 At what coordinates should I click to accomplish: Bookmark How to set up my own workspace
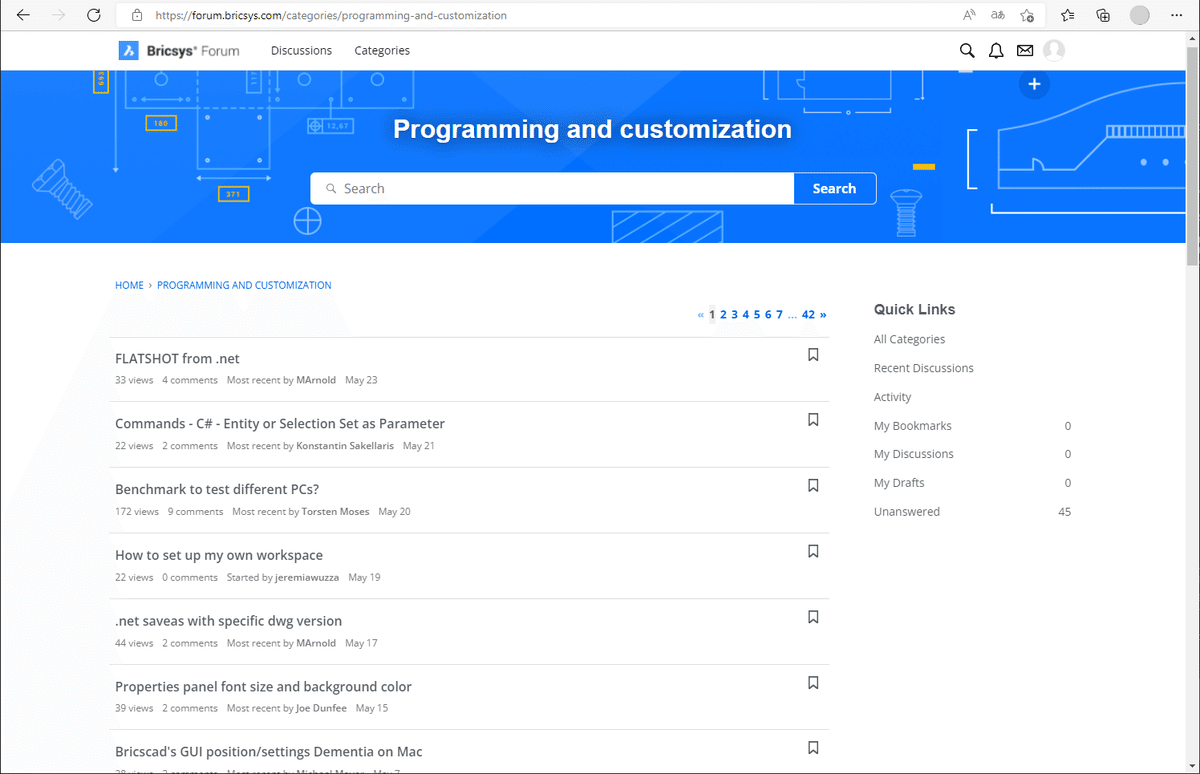pos(813,551)
